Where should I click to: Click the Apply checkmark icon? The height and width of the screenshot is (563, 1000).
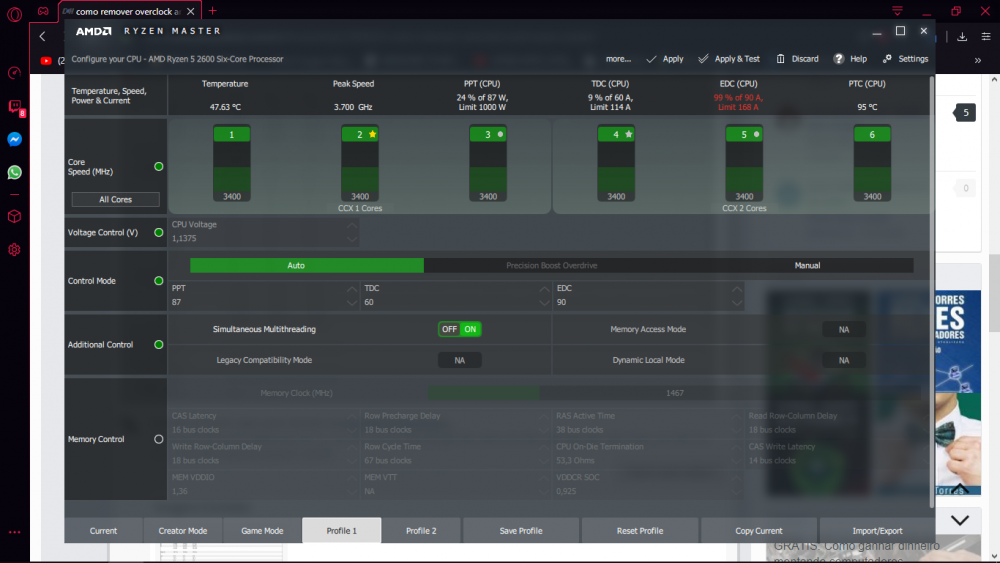652,59
